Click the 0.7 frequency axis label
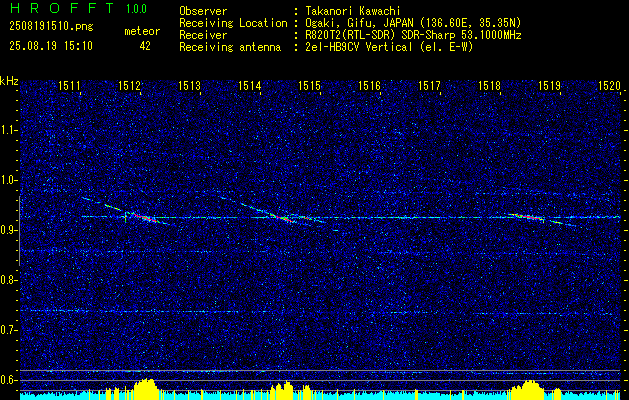 click(8, 330)
